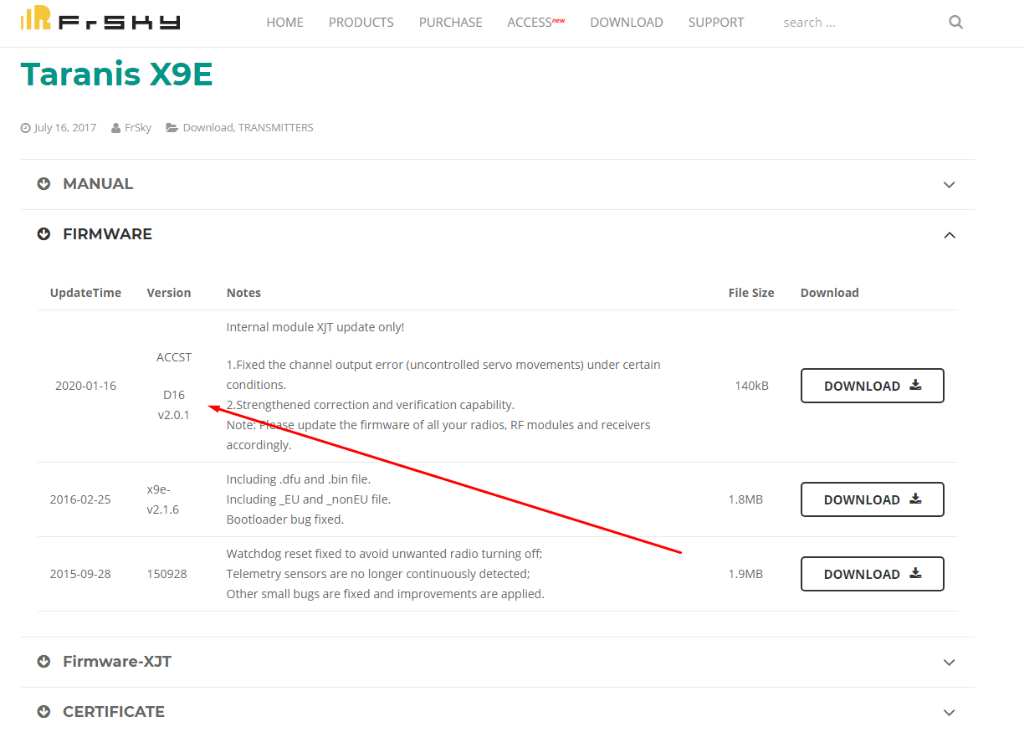Screen dimensions: 1024x737
Task: Click the circled arrow icon beside FIRMWARE
Action: coord(44,234)
